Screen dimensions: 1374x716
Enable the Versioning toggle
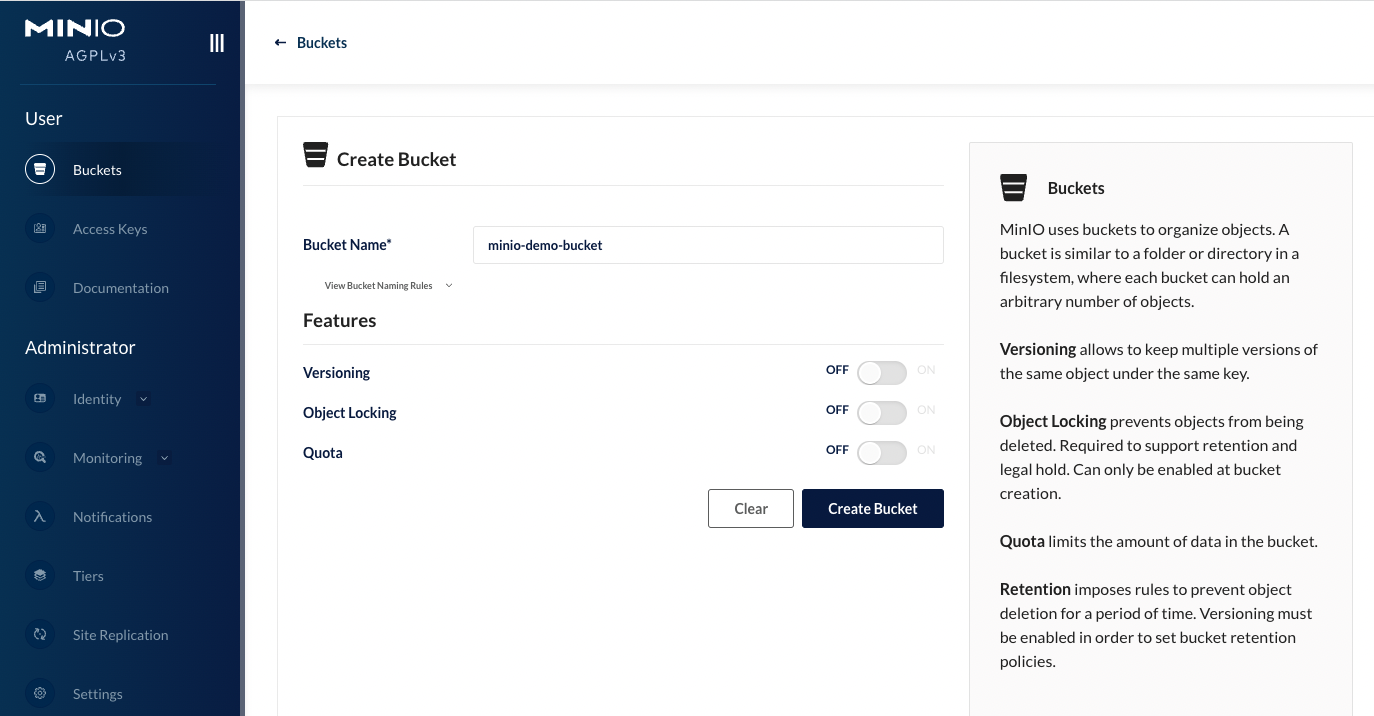pyautogui.click(x=881, y=371)
